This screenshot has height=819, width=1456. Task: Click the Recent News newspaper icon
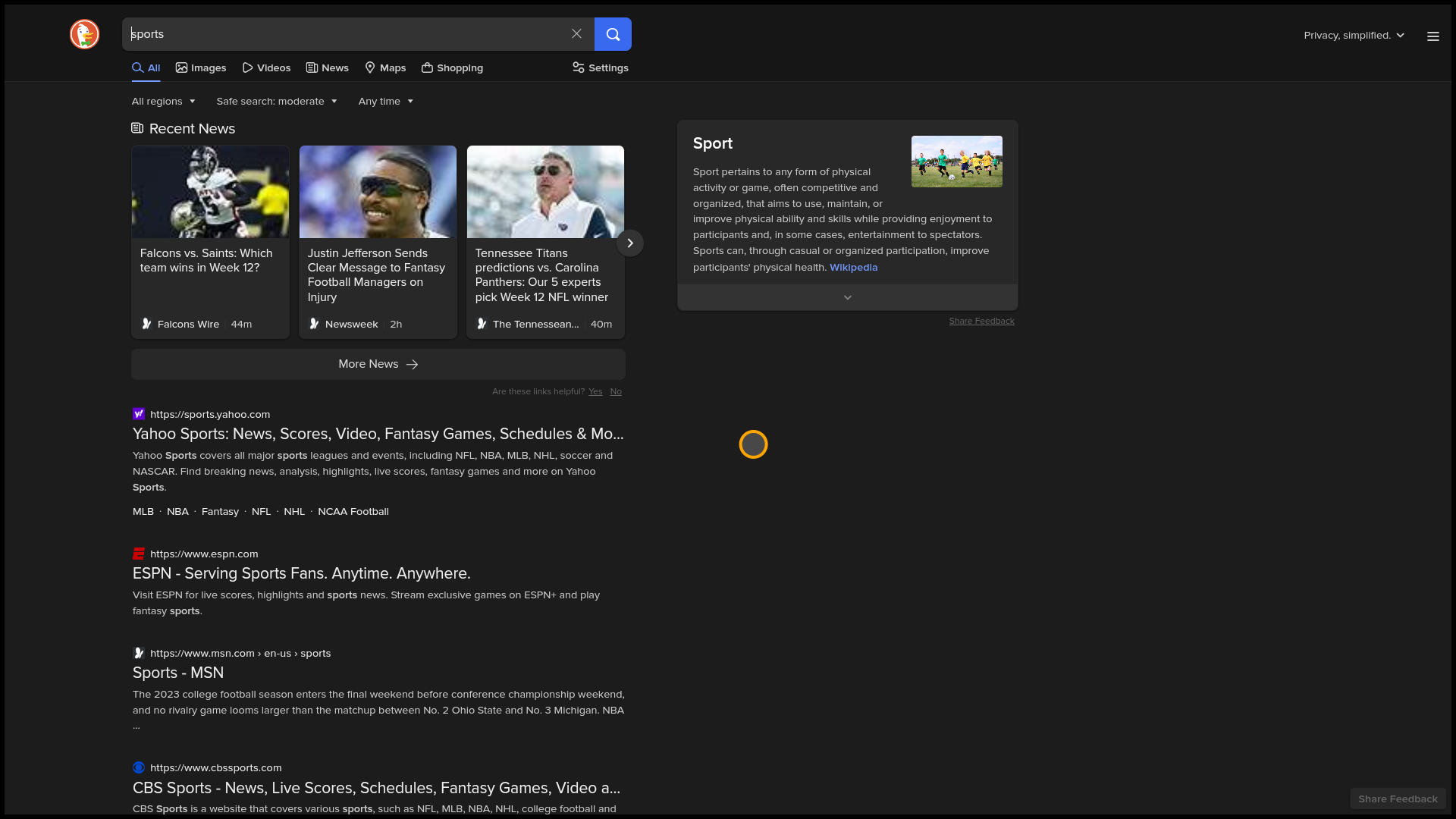pos(137,128)
